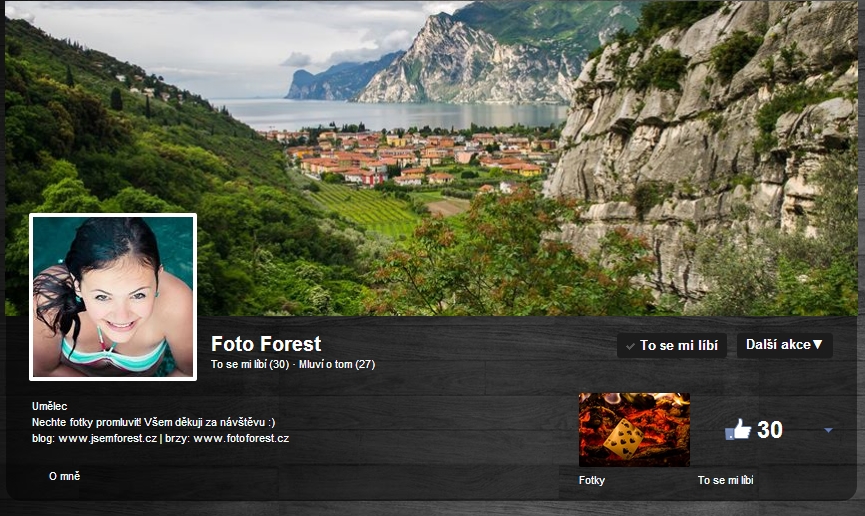Click the checkmark icon in like button
865x516 pixels.
coord(630,347)
